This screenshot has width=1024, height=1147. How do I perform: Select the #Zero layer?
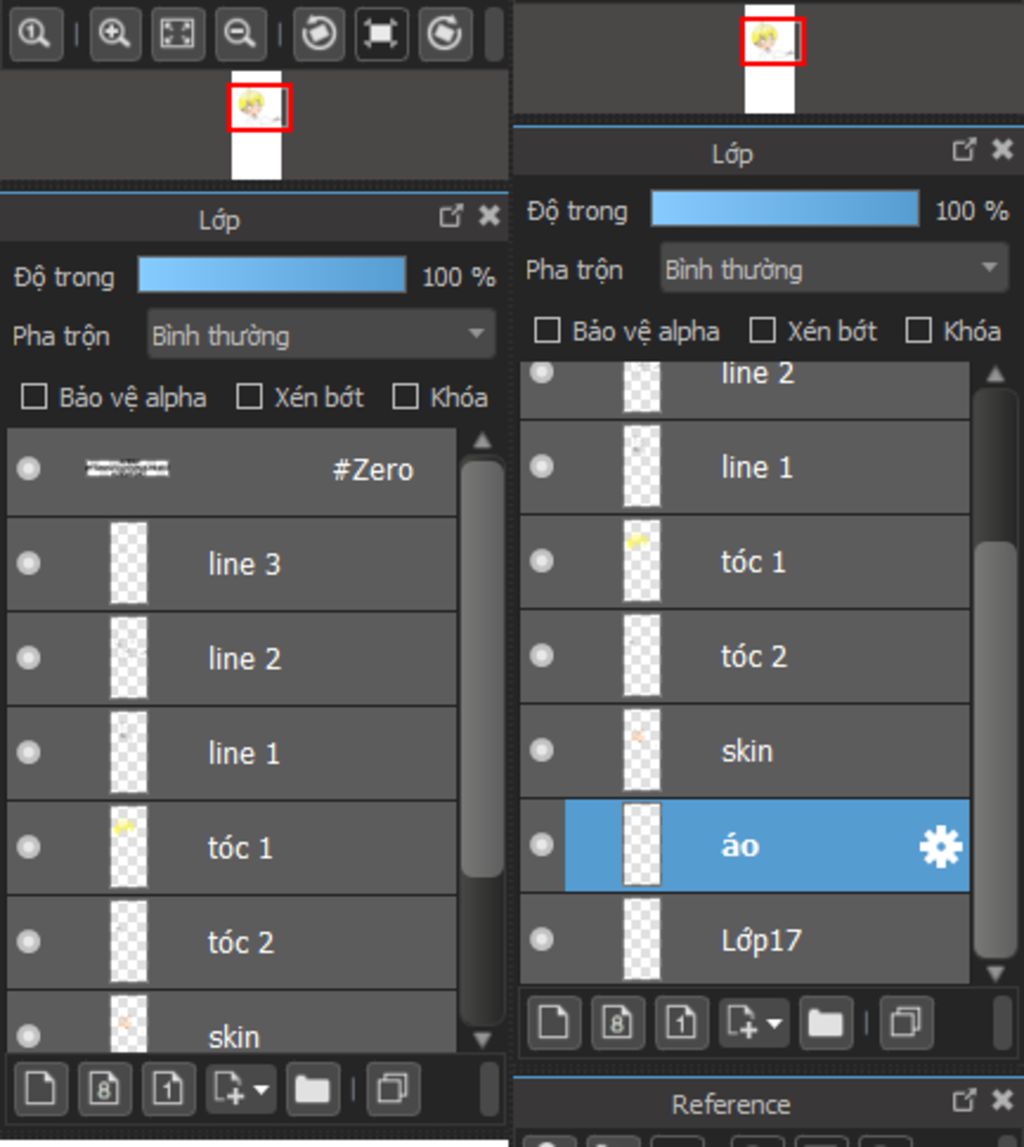232,470
